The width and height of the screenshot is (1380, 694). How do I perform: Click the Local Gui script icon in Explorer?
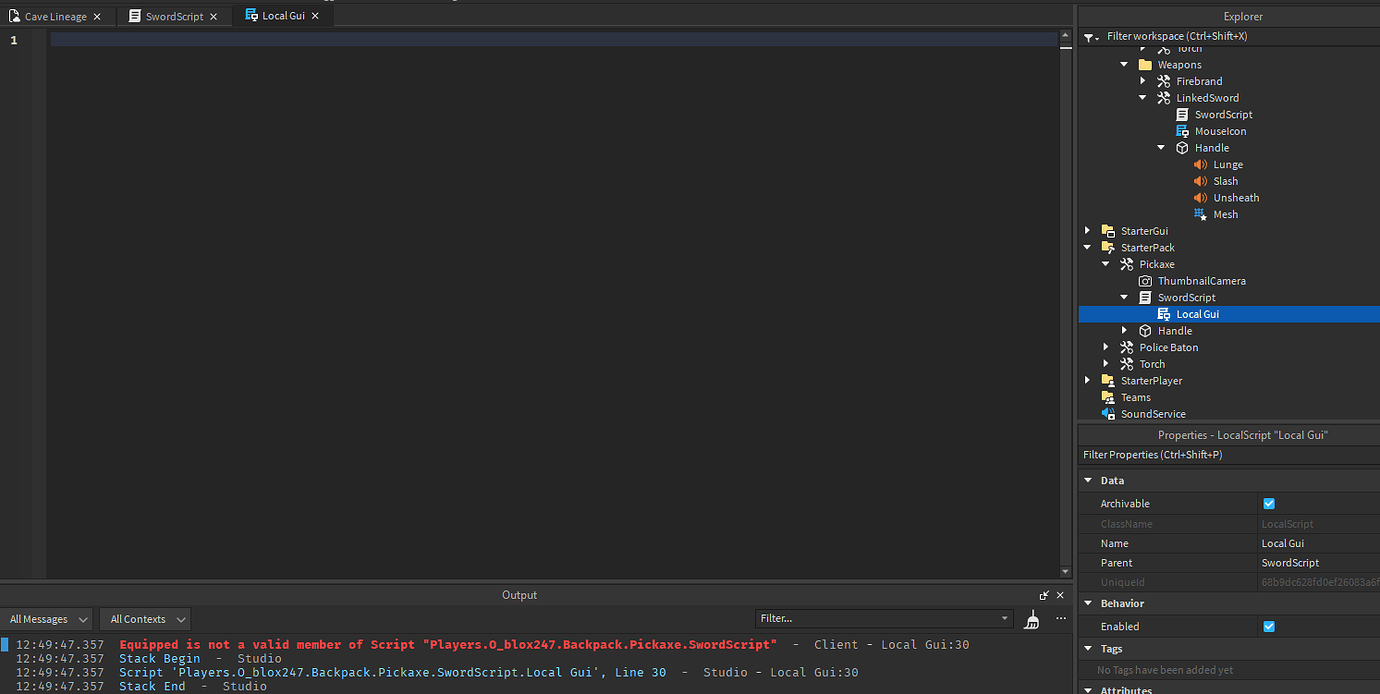pos(1163,314)
